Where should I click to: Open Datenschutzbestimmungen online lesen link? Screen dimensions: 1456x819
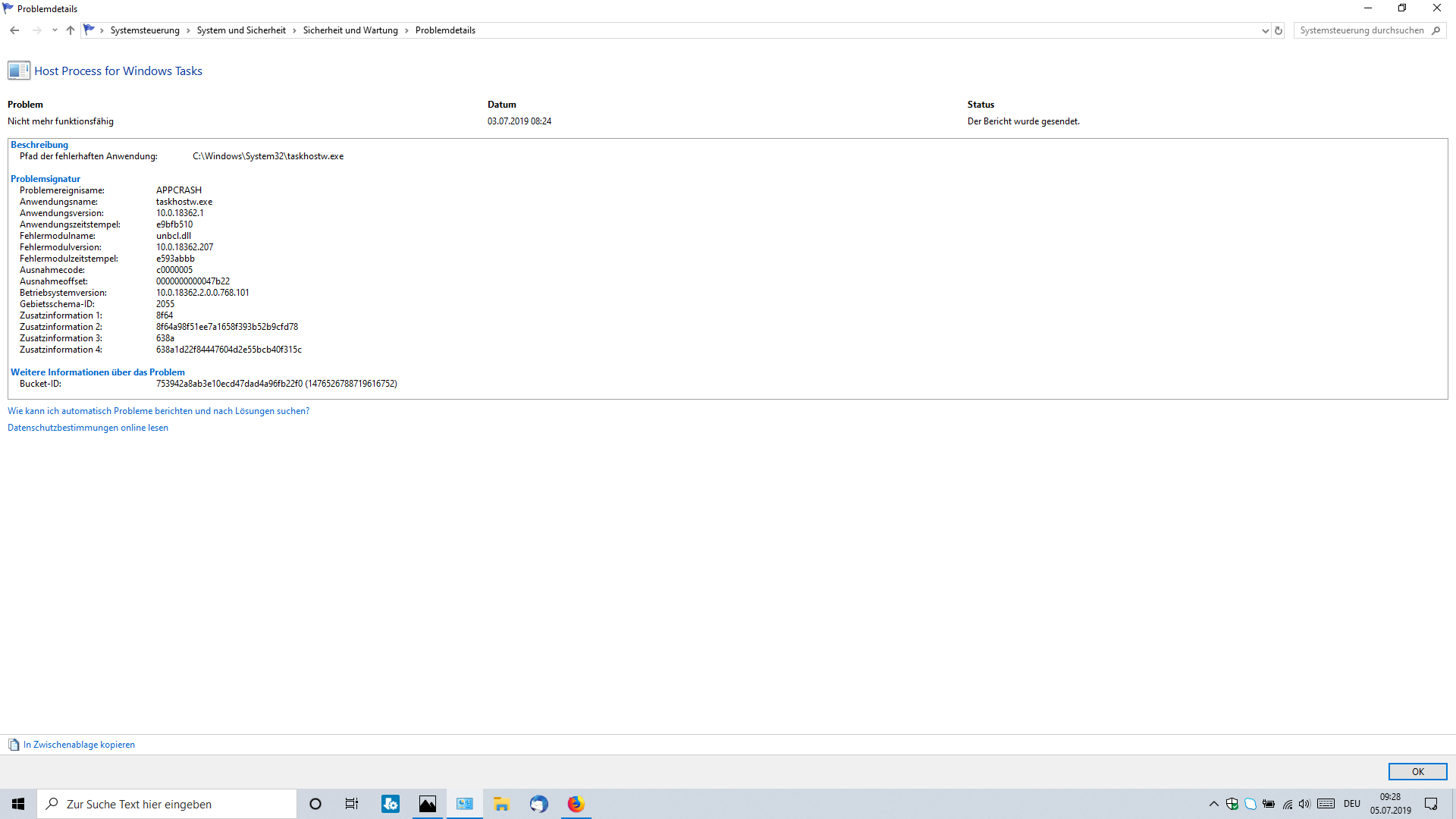click(x=88, y=428)
